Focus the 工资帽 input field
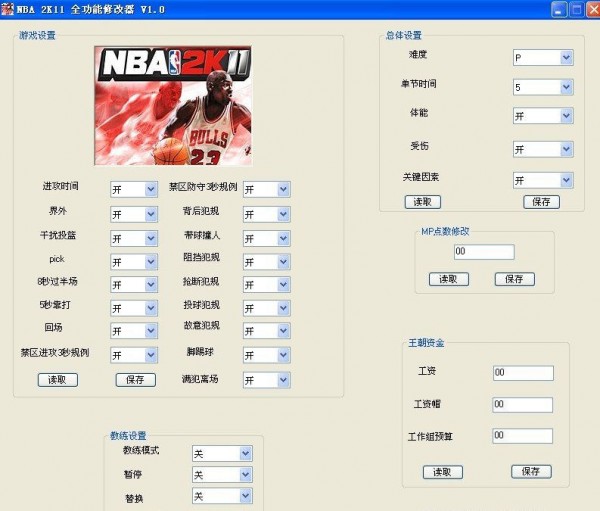This screenshot has width=600, height=511. [522, 405]
